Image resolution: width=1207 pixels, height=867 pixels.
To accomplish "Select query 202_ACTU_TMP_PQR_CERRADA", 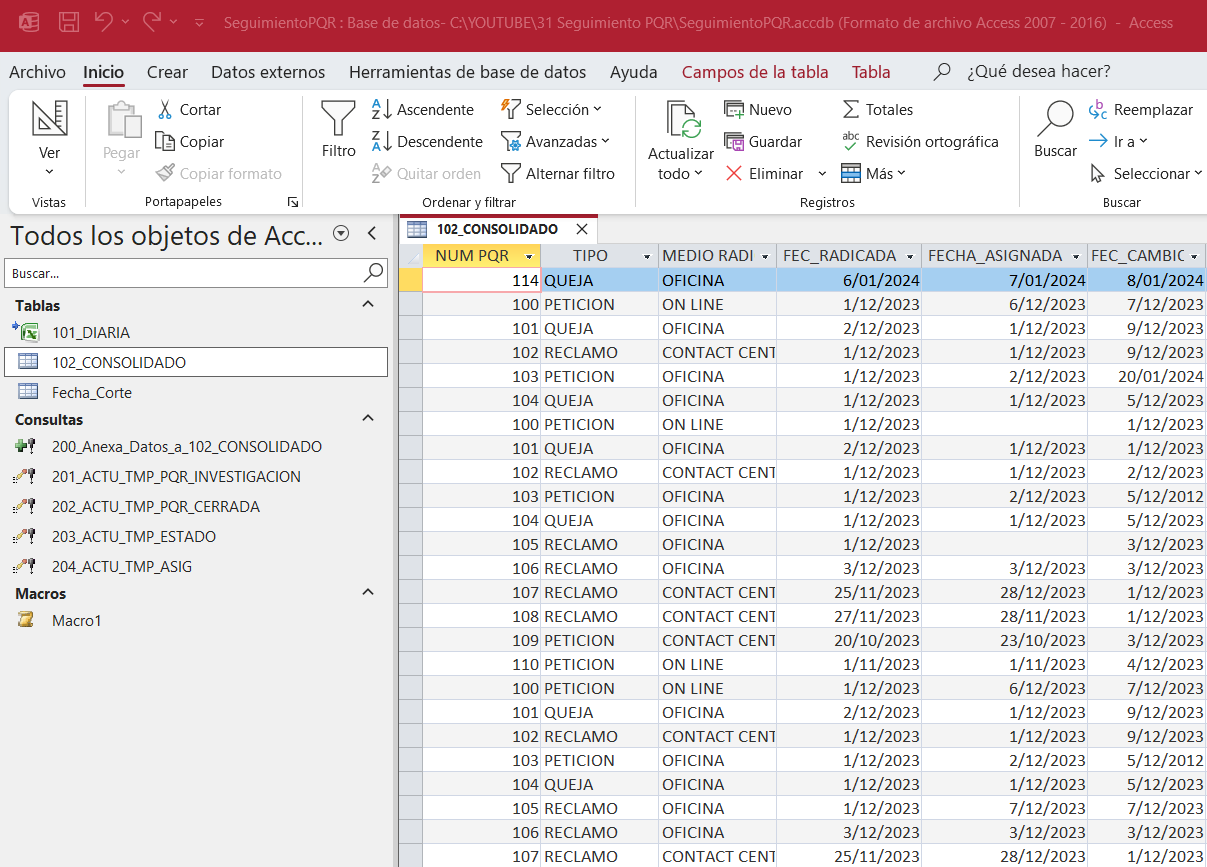I will 195,507.
